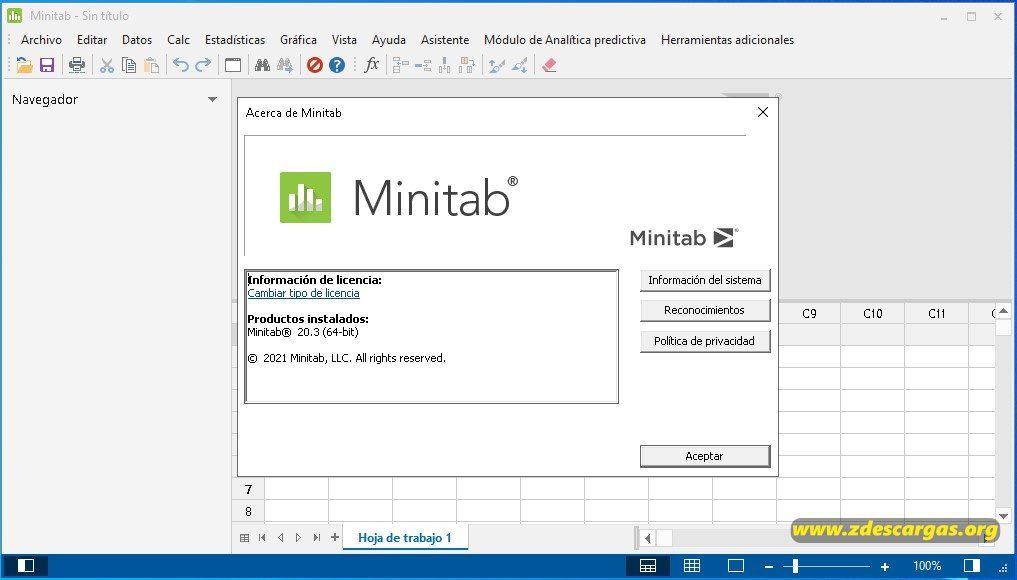The height and width of the screenshot is (580, 1017).
Task: Follow the Cambiar tipo de licencia link
Action: point(304,293)
